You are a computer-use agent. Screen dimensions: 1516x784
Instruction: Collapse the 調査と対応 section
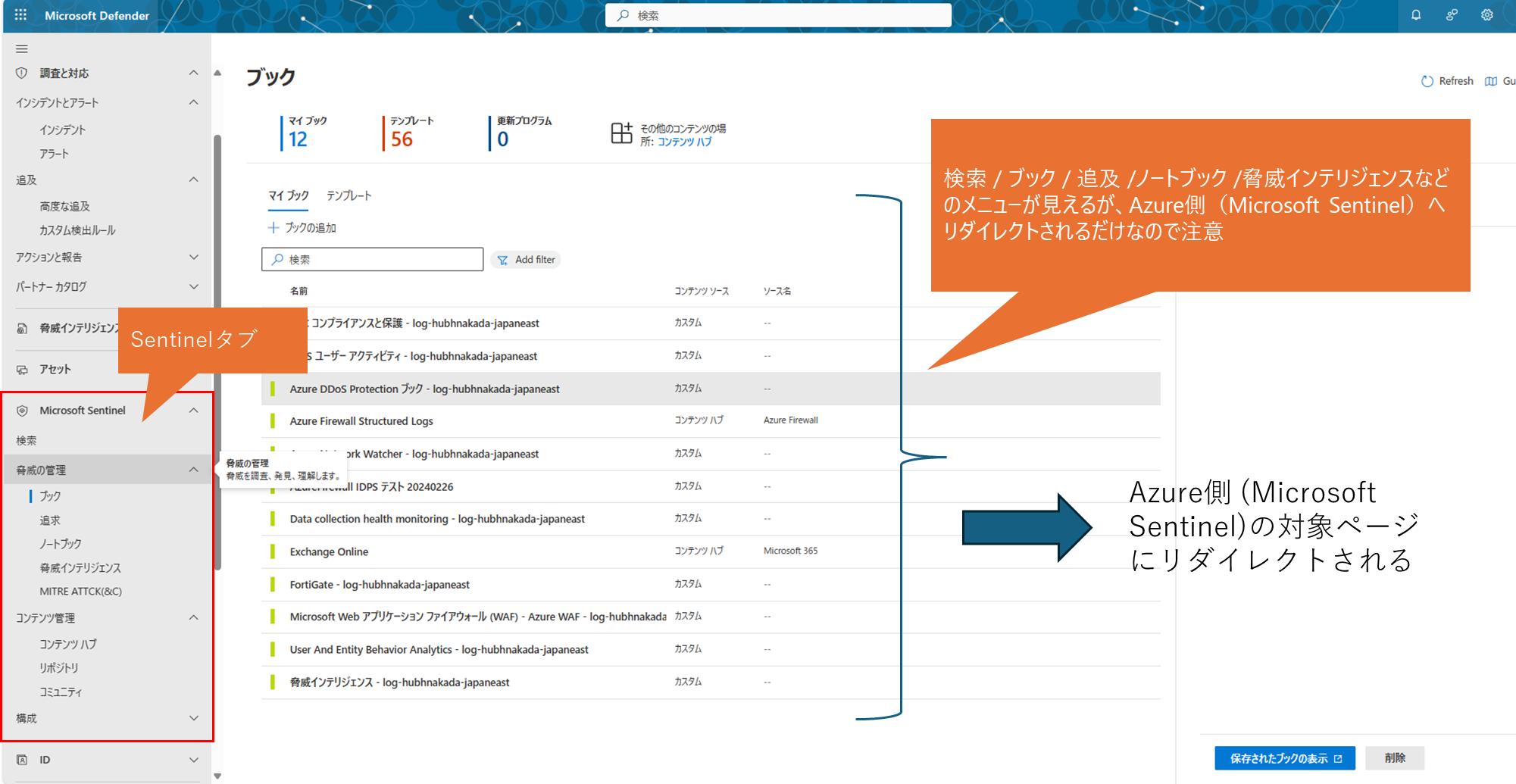pos(194,73)
